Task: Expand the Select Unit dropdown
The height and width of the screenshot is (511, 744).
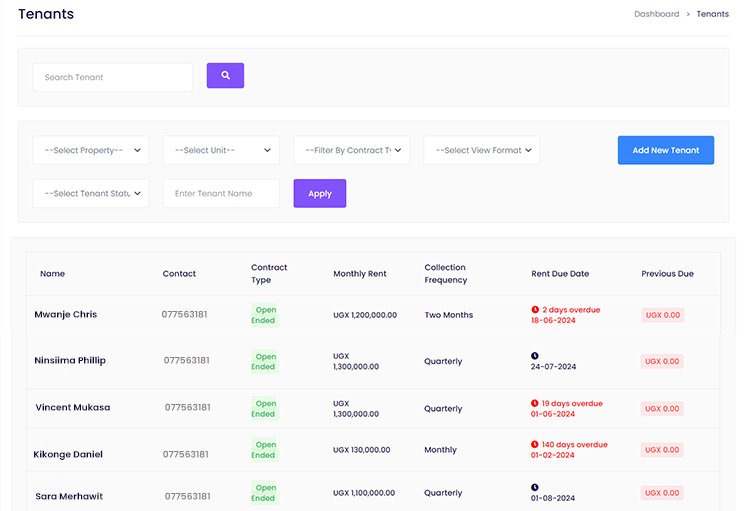Action: coord(221,150)
